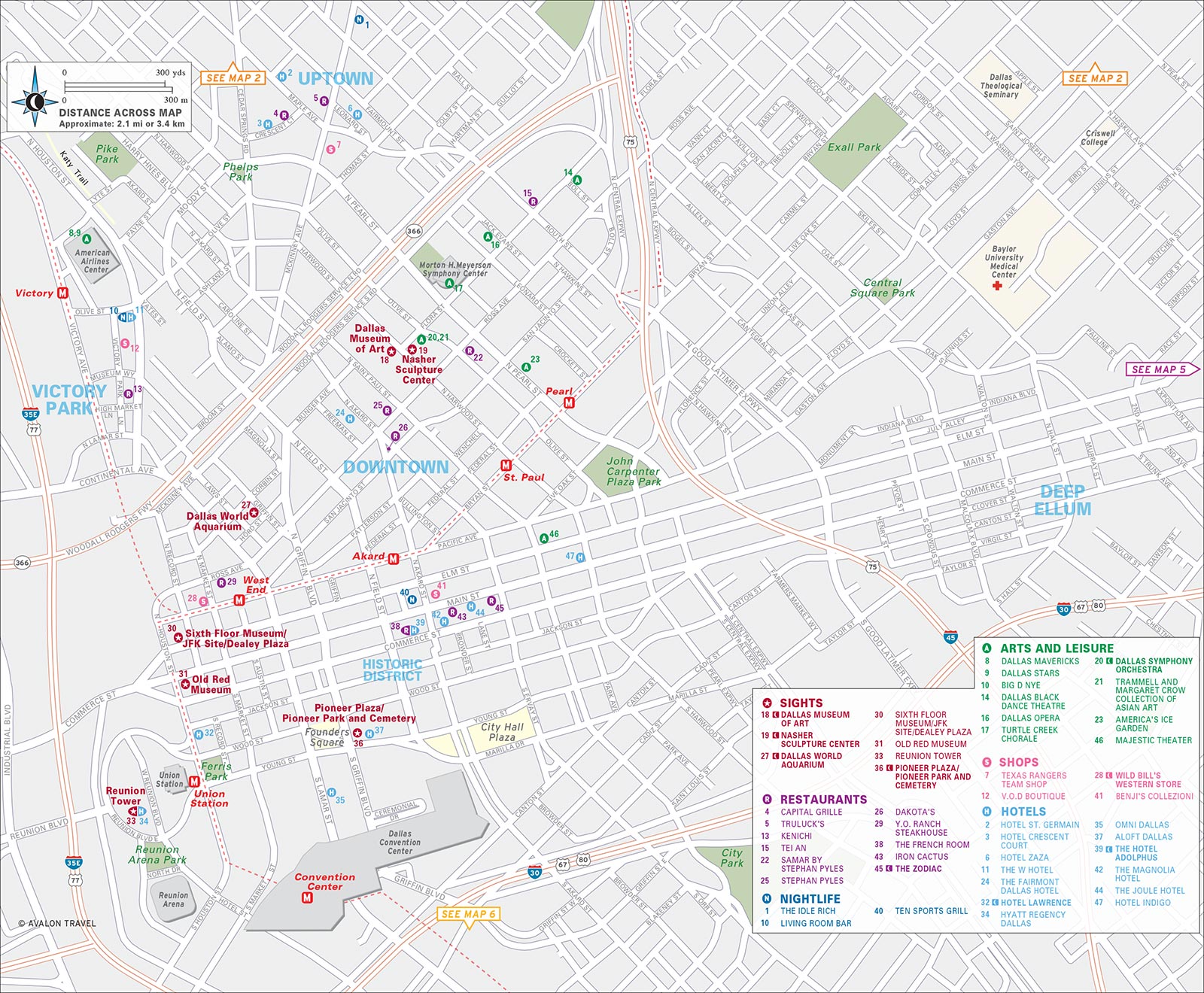The width and height of the screenshot is (1204, 993).
Task: Click the RESTAURANTS legend heading
Action: pos(823,799)
